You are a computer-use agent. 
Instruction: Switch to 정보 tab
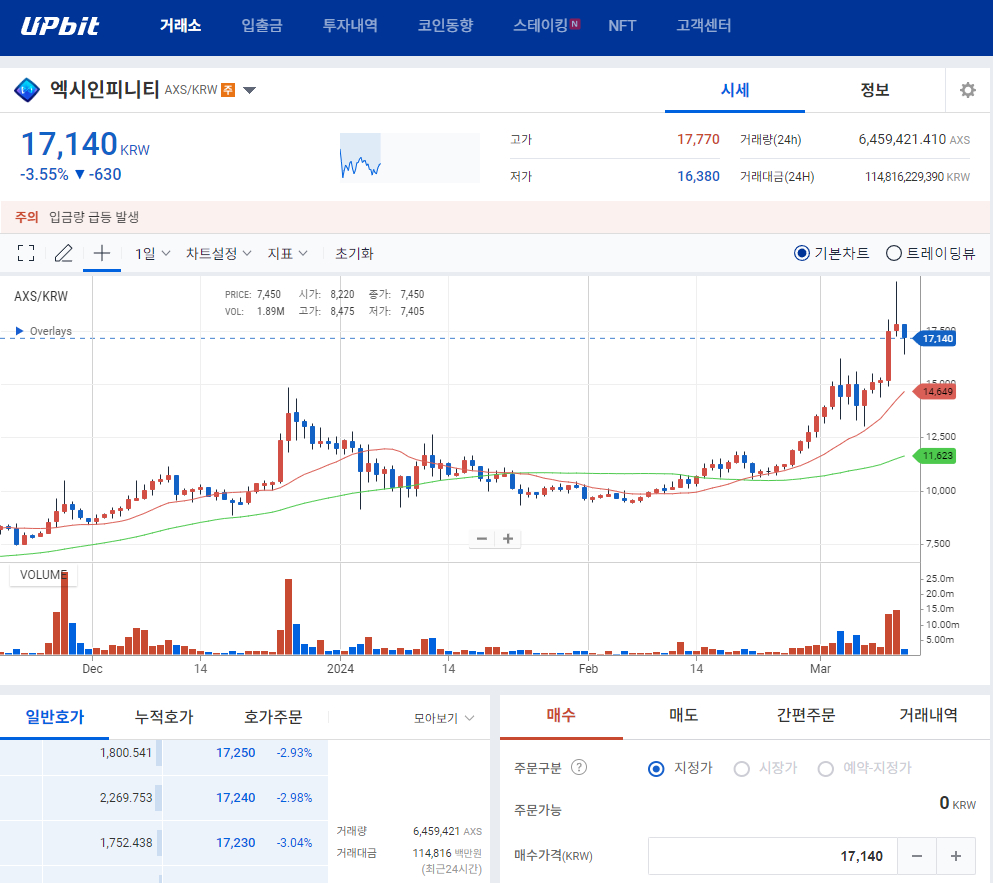pos(875,90)
